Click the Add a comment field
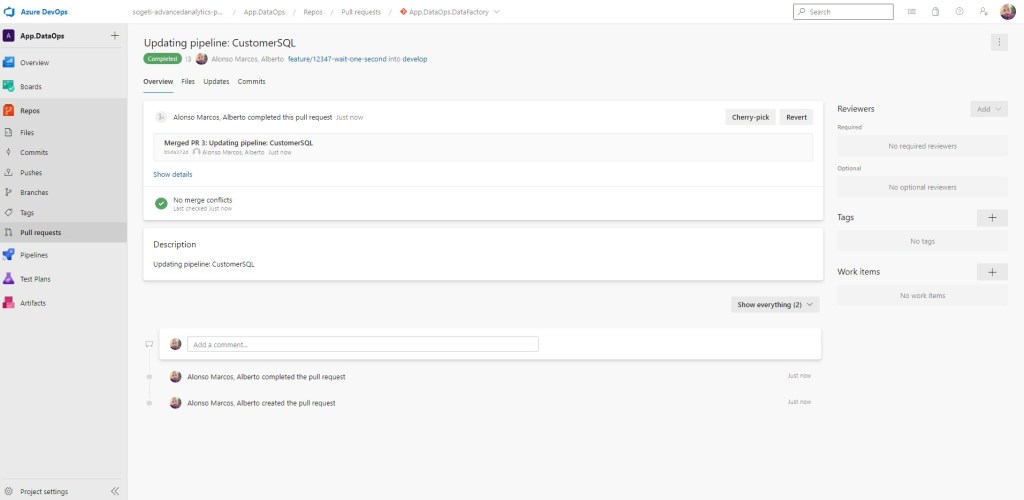The image size is (1024, 500). tap(362, 344)
